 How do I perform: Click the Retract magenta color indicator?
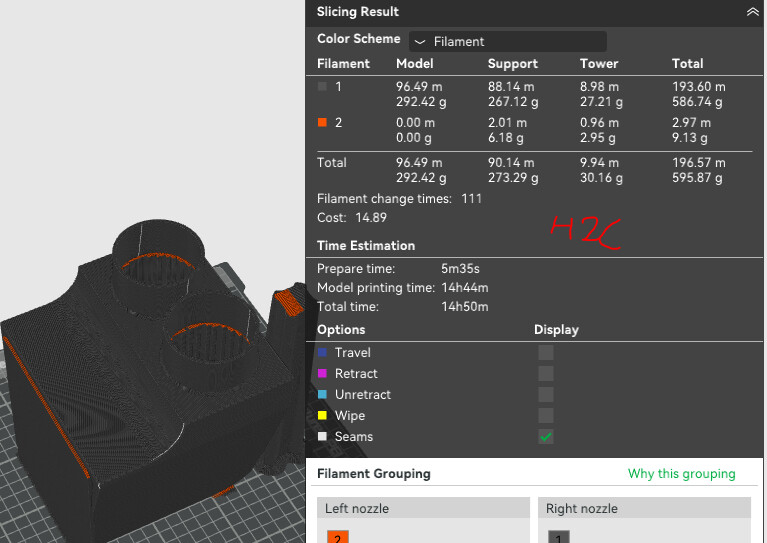coord(322,373)
